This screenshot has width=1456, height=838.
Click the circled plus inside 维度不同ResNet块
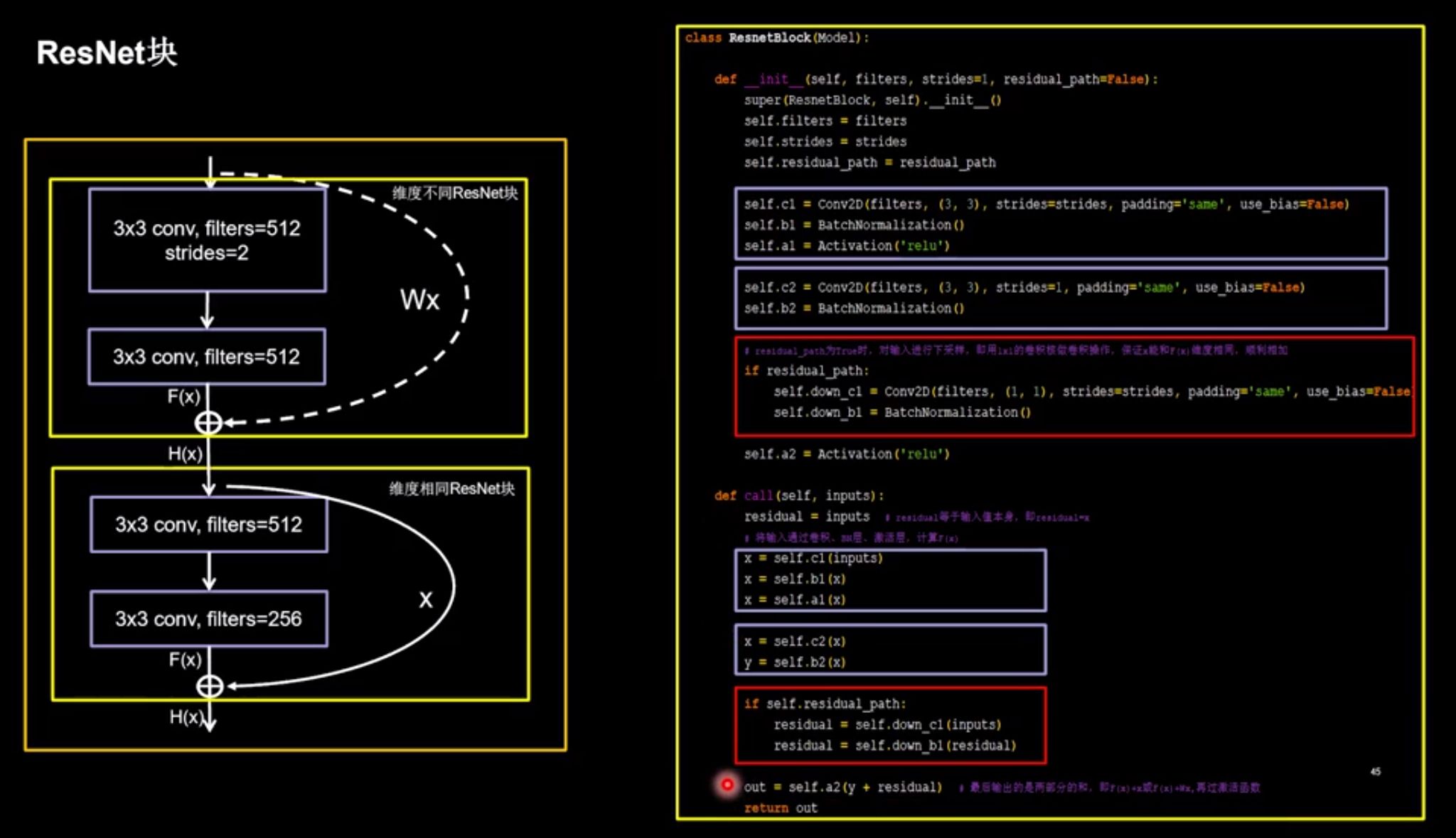208,423
